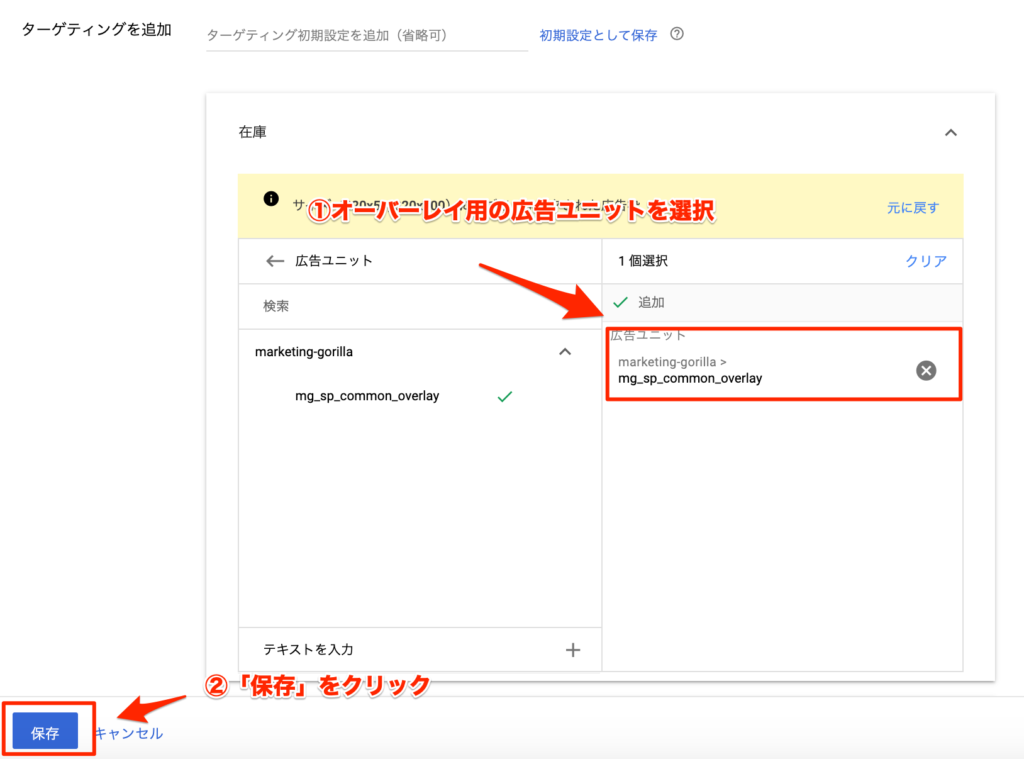
Task: Collapse the 在庫 section chevron
Action: tap(951, 133)
